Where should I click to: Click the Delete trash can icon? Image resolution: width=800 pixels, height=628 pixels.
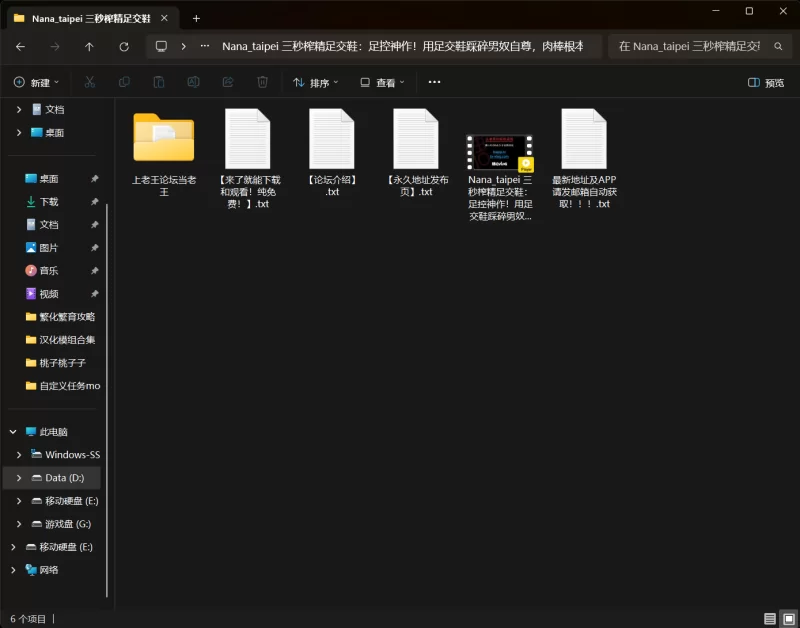(x=262, y=82)
